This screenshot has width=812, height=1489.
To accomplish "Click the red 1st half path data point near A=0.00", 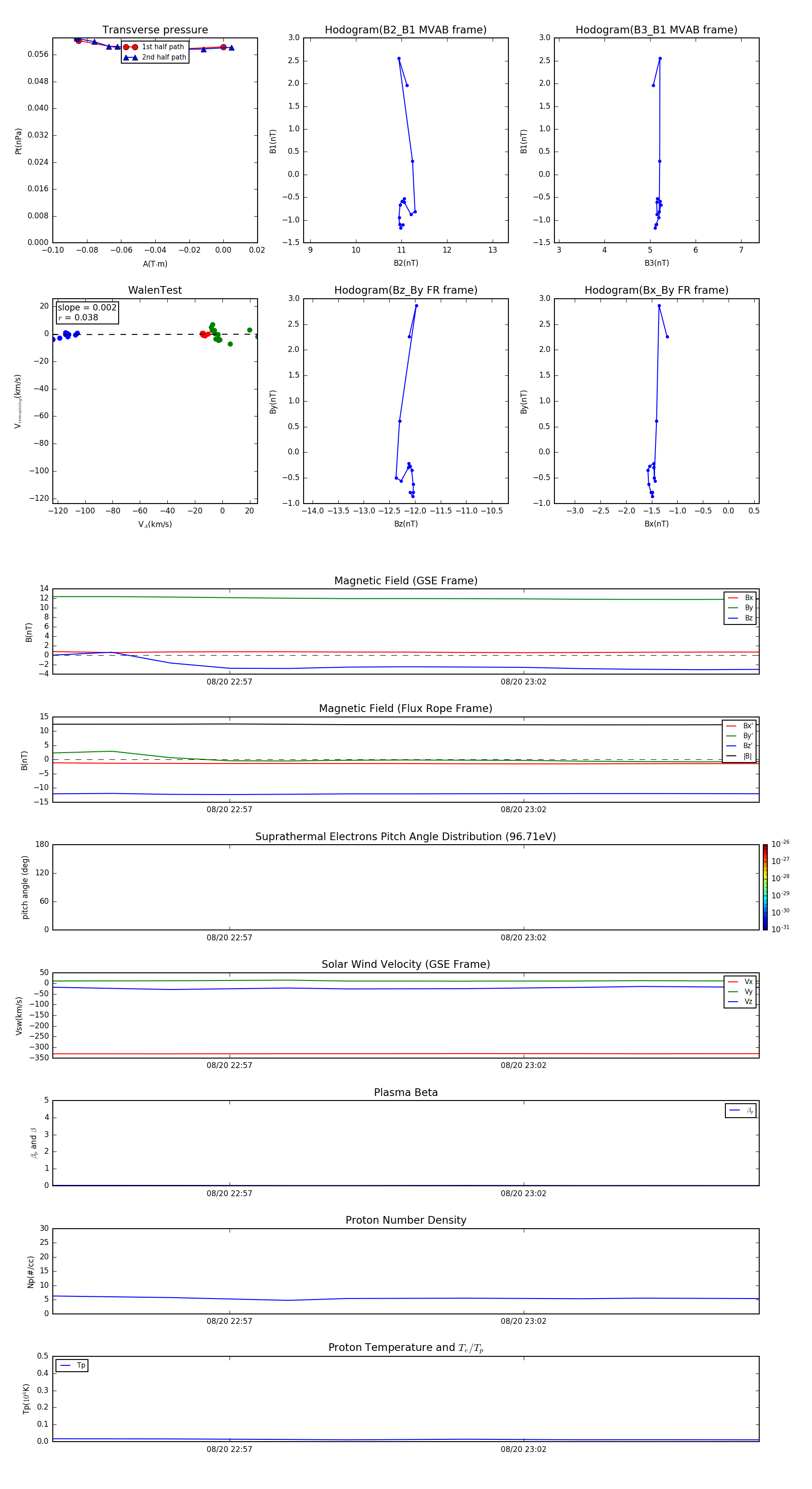I will (224, 47).
